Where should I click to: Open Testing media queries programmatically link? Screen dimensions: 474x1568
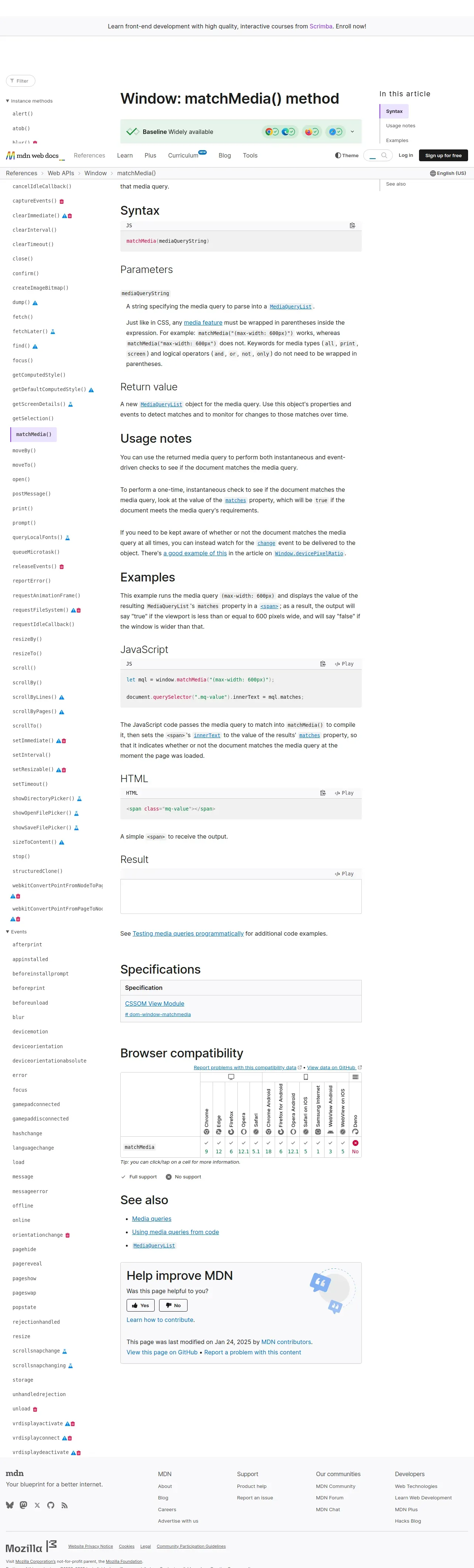click(188, 933)
